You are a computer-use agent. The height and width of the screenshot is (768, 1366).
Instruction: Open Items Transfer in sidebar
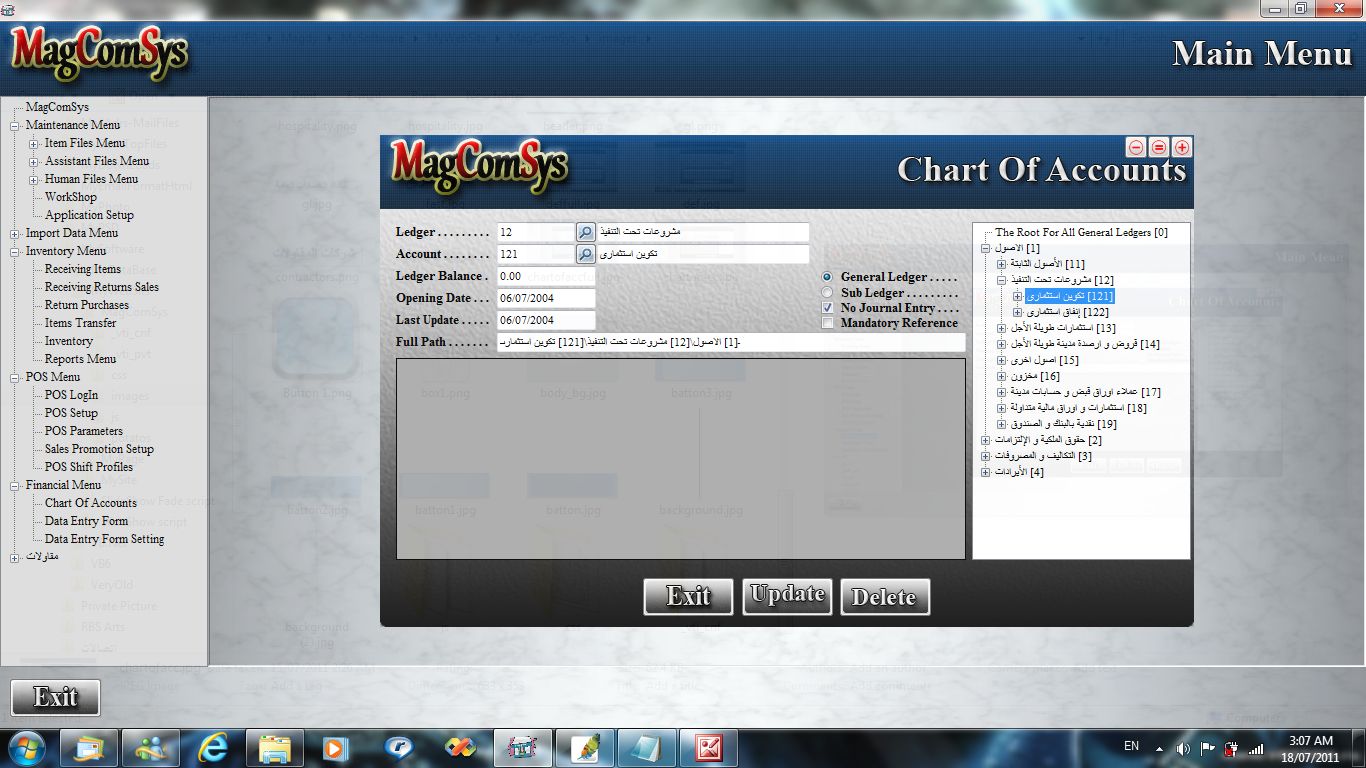pyautogui.click(x=80, y=323)
